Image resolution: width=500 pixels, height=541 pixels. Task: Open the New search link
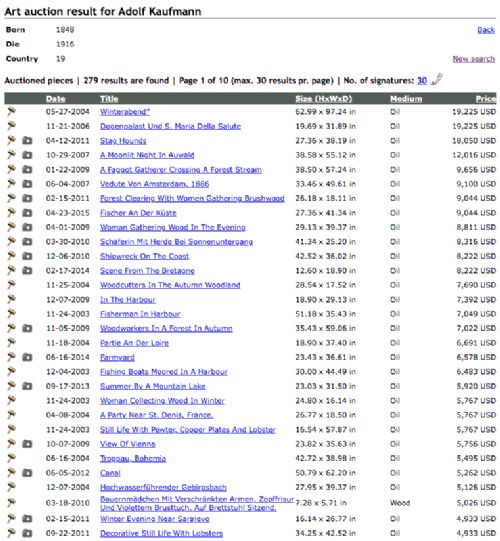click(x=473, y=59)
